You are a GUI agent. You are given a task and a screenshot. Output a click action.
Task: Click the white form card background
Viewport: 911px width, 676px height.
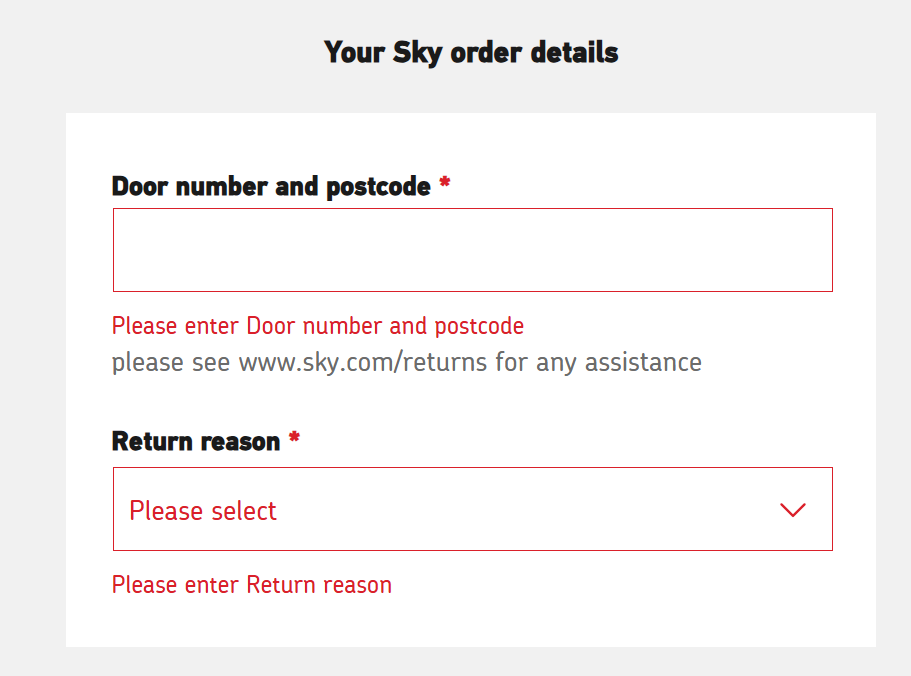point(472,620)
